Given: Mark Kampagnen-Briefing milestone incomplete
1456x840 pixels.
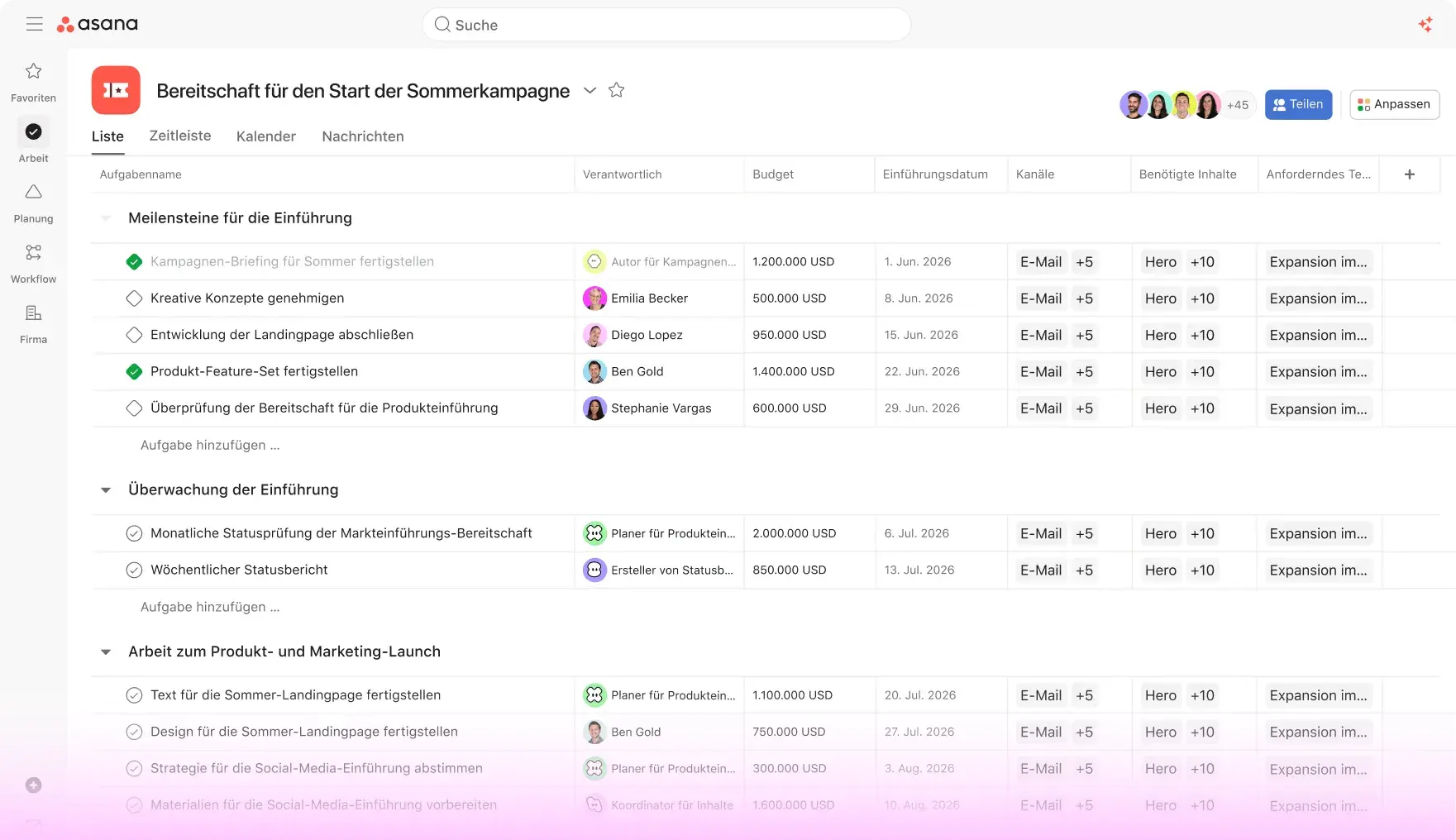Looking at the screenshot, I should 134,262.
